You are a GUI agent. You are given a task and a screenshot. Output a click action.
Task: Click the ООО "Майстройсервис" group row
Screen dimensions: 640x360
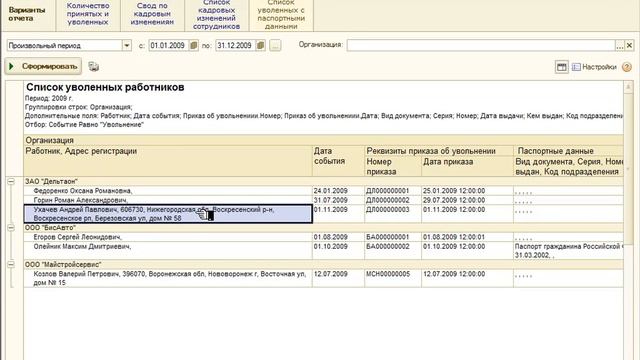pos(323,264)
